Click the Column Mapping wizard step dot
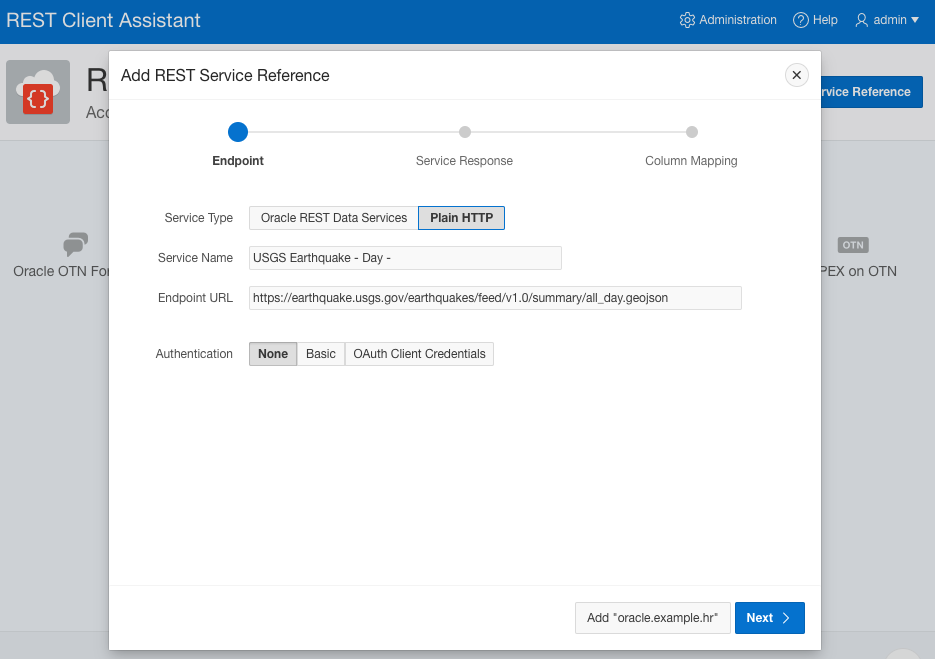 point(691,131)
